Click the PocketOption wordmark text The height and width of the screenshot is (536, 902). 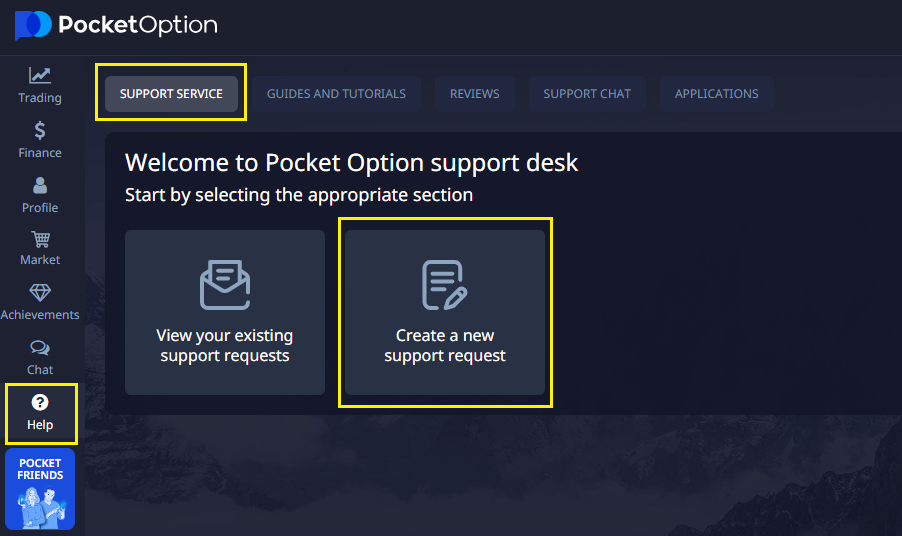137,25
